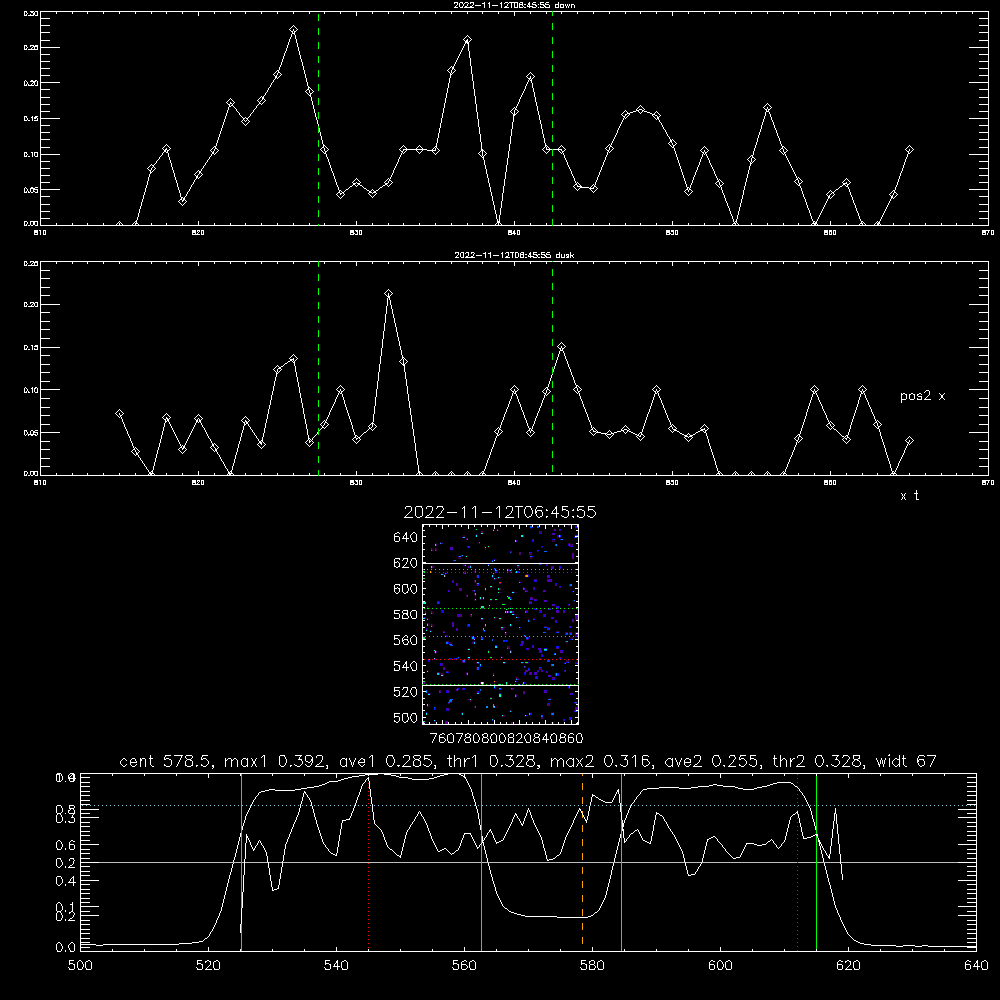
Task: Click the upper white horizontal line in the thumbnail image
Action: [500, 564]
